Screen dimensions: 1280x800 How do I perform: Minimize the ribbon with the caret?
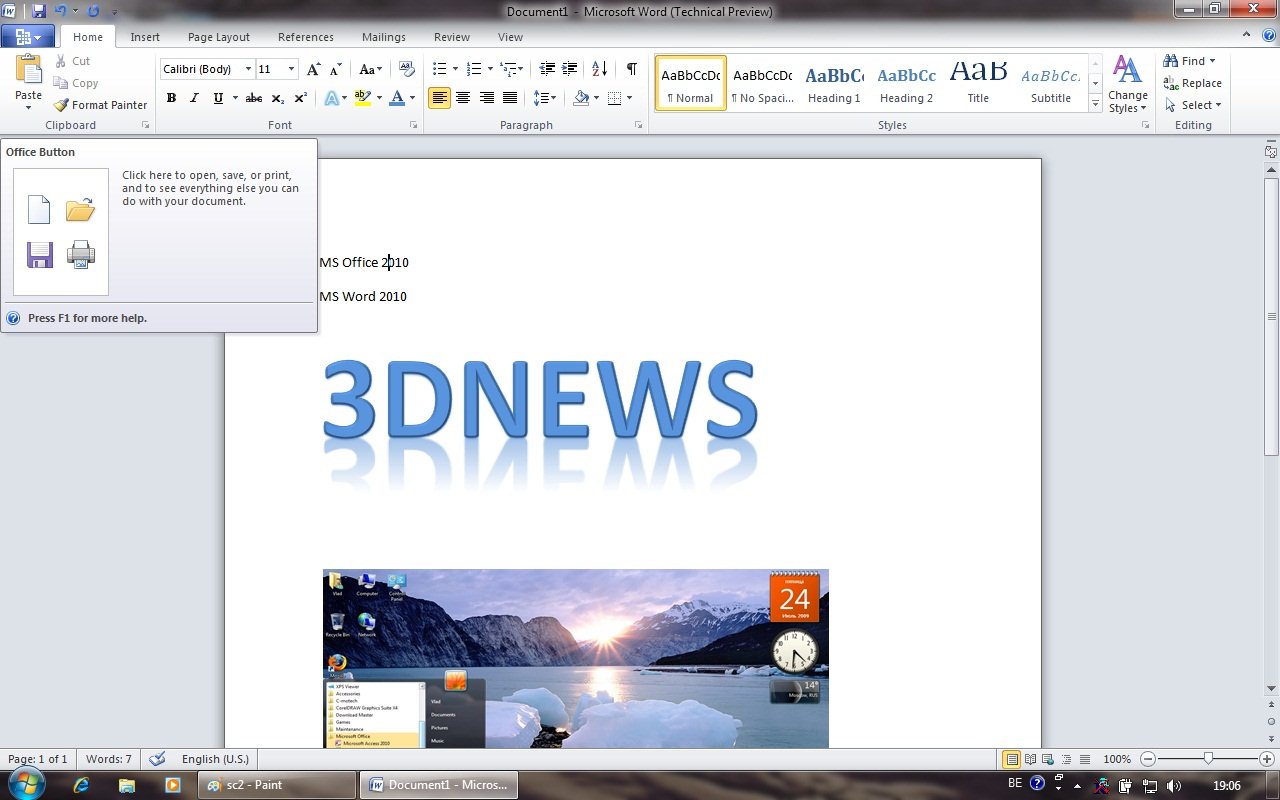point(1246,36)
